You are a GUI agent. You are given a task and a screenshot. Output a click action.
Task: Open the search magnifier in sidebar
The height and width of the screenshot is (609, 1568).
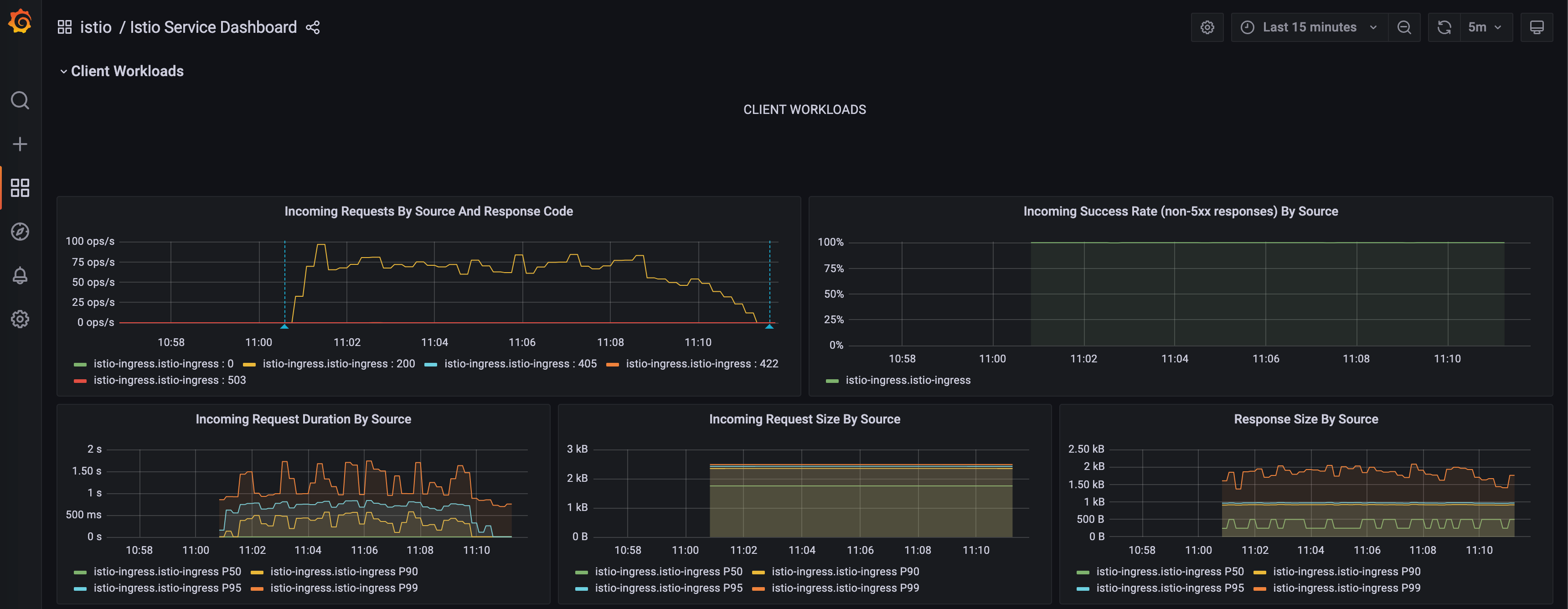[x=20, y=100]
